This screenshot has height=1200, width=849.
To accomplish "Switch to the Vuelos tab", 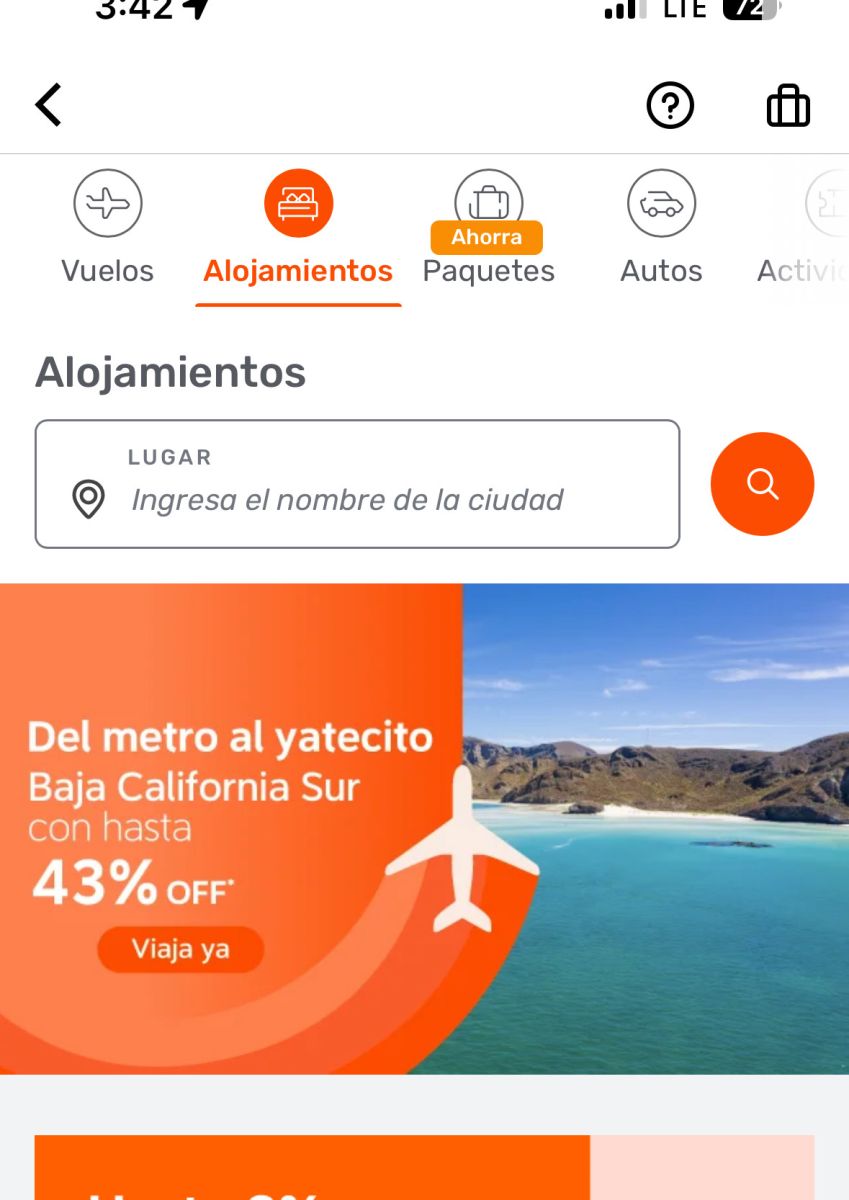I will 108,271.
